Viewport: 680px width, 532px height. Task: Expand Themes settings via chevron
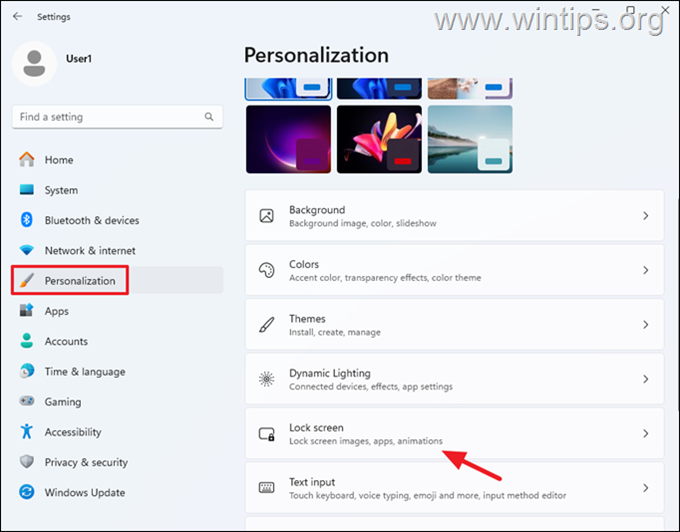[645, 325]
